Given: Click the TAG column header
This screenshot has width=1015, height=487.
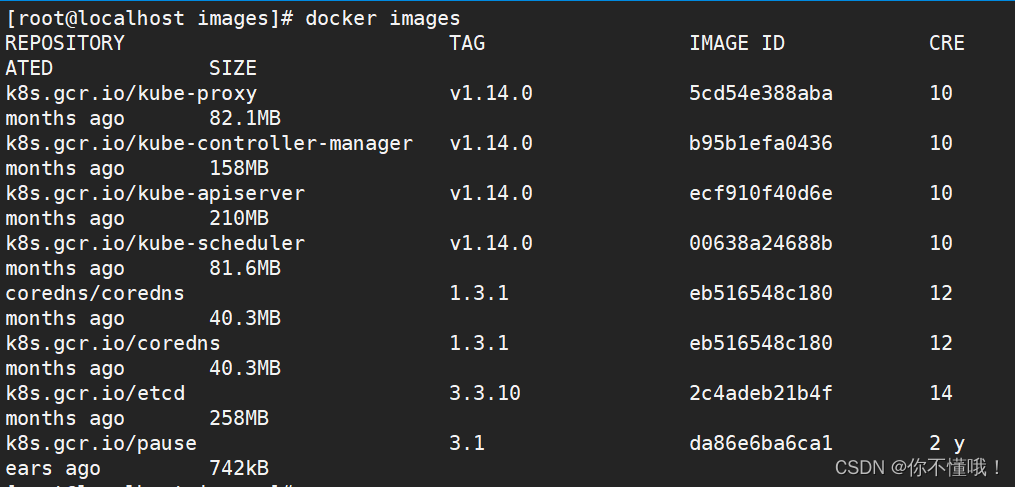Looking at the screenshot, I should coord(467,43).
